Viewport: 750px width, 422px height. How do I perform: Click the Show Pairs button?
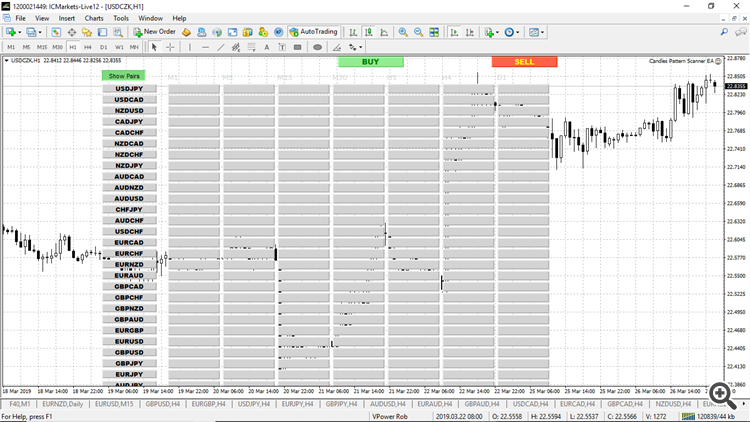point(124,76)
